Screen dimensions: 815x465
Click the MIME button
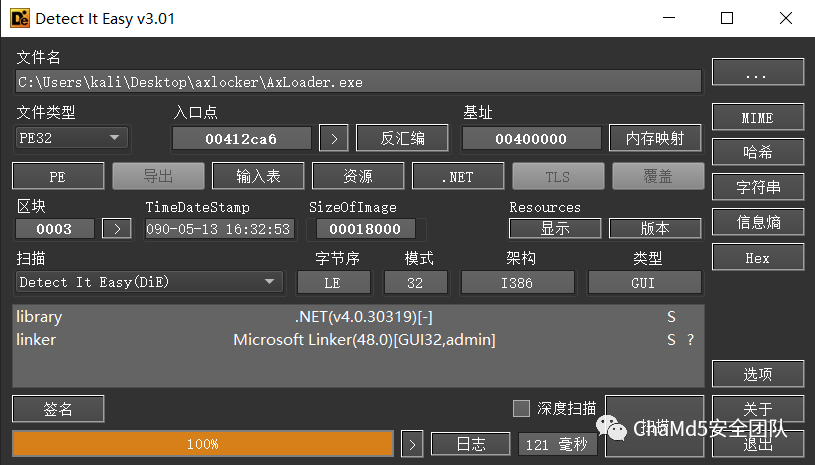pyautogui.click(x=758, y=117)
